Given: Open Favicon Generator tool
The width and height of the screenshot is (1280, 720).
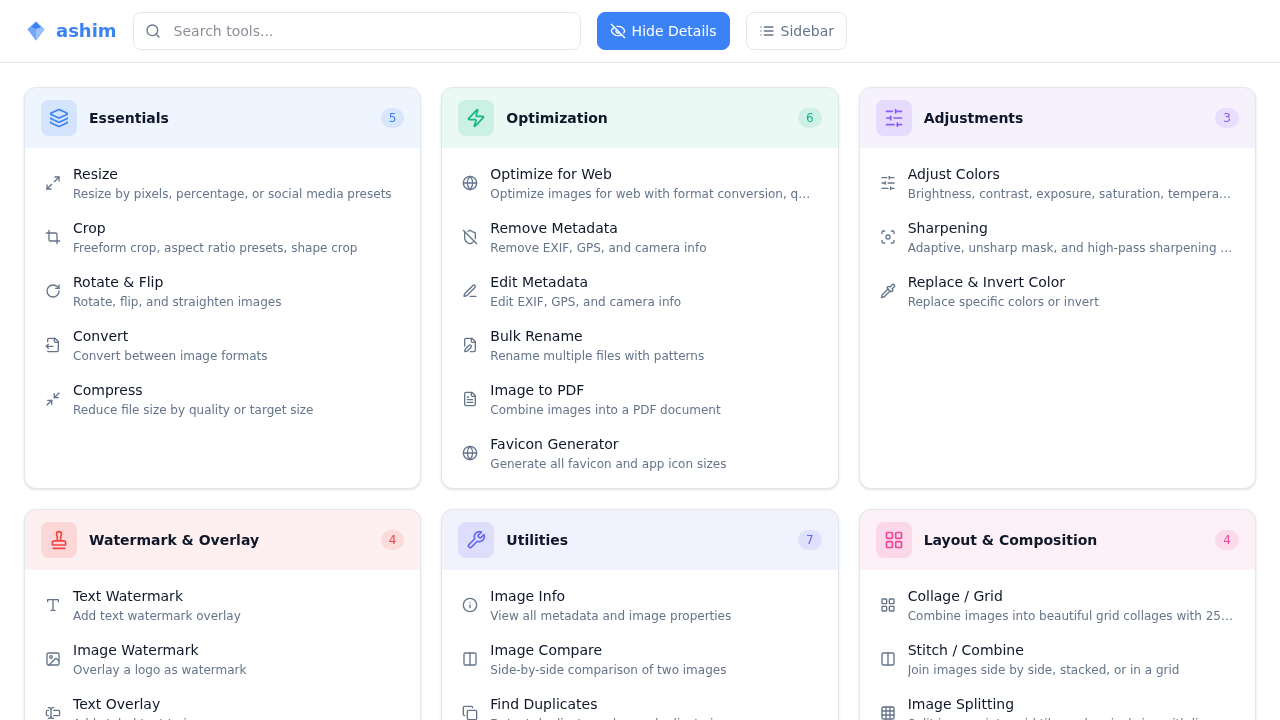Looking at the screenshot, I should [x=640, y=453].
